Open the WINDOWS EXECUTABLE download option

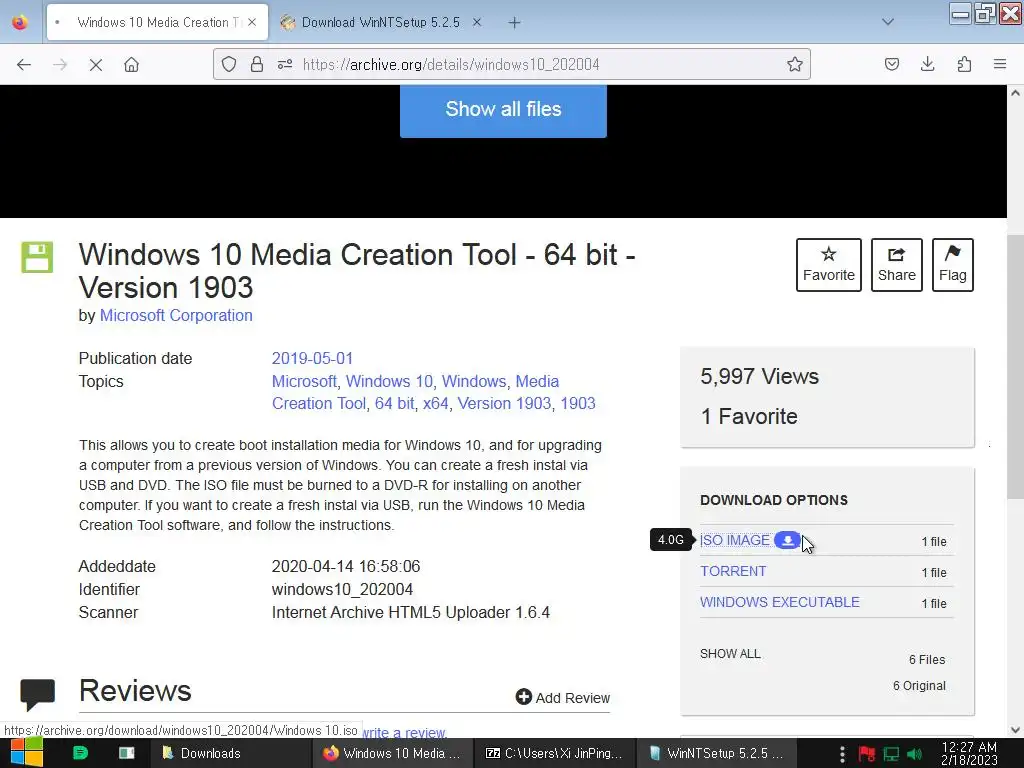780,602
